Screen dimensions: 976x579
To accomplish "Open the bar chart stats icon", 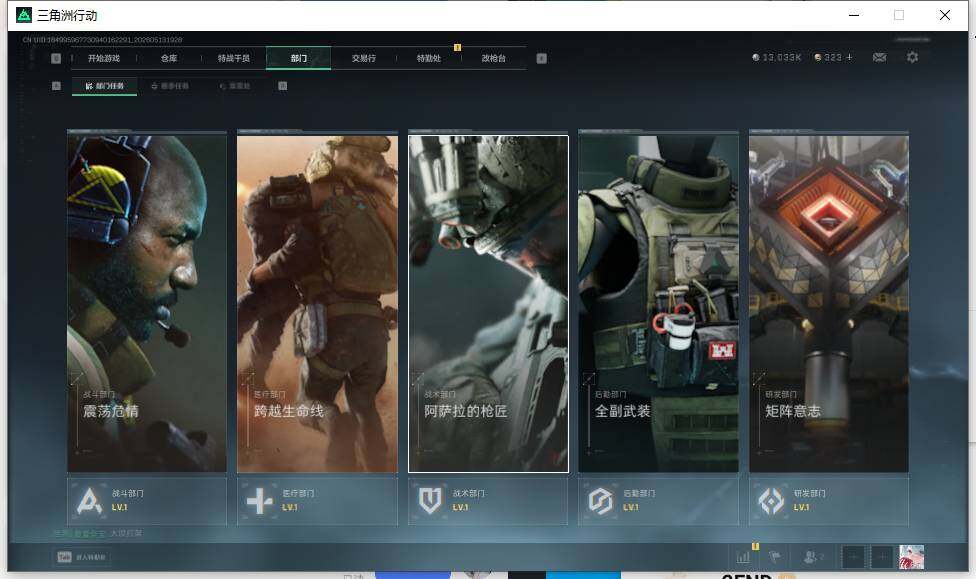I will [x=743, y=557].
